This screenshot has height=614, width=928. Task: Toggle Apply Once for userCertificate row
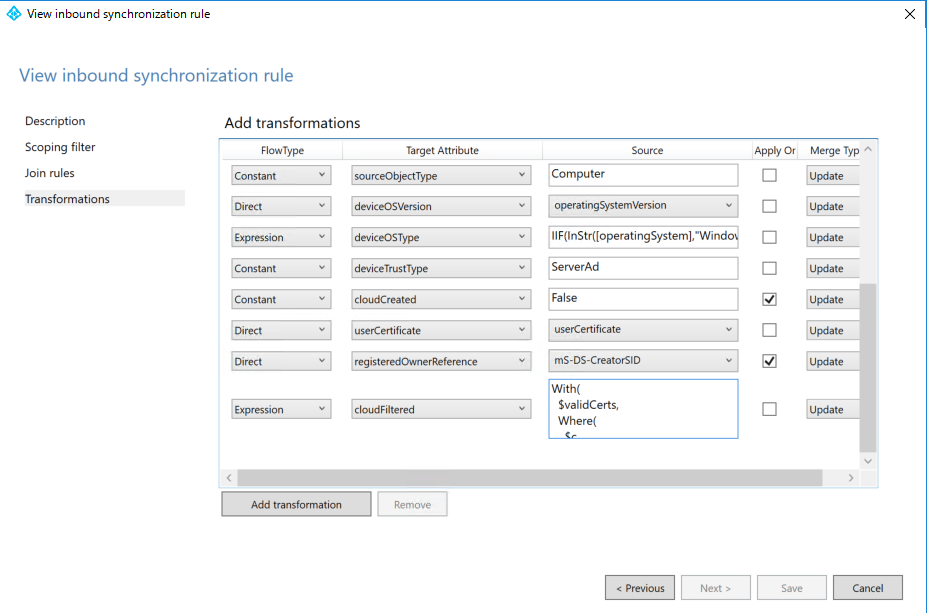(x=769, y=330)
